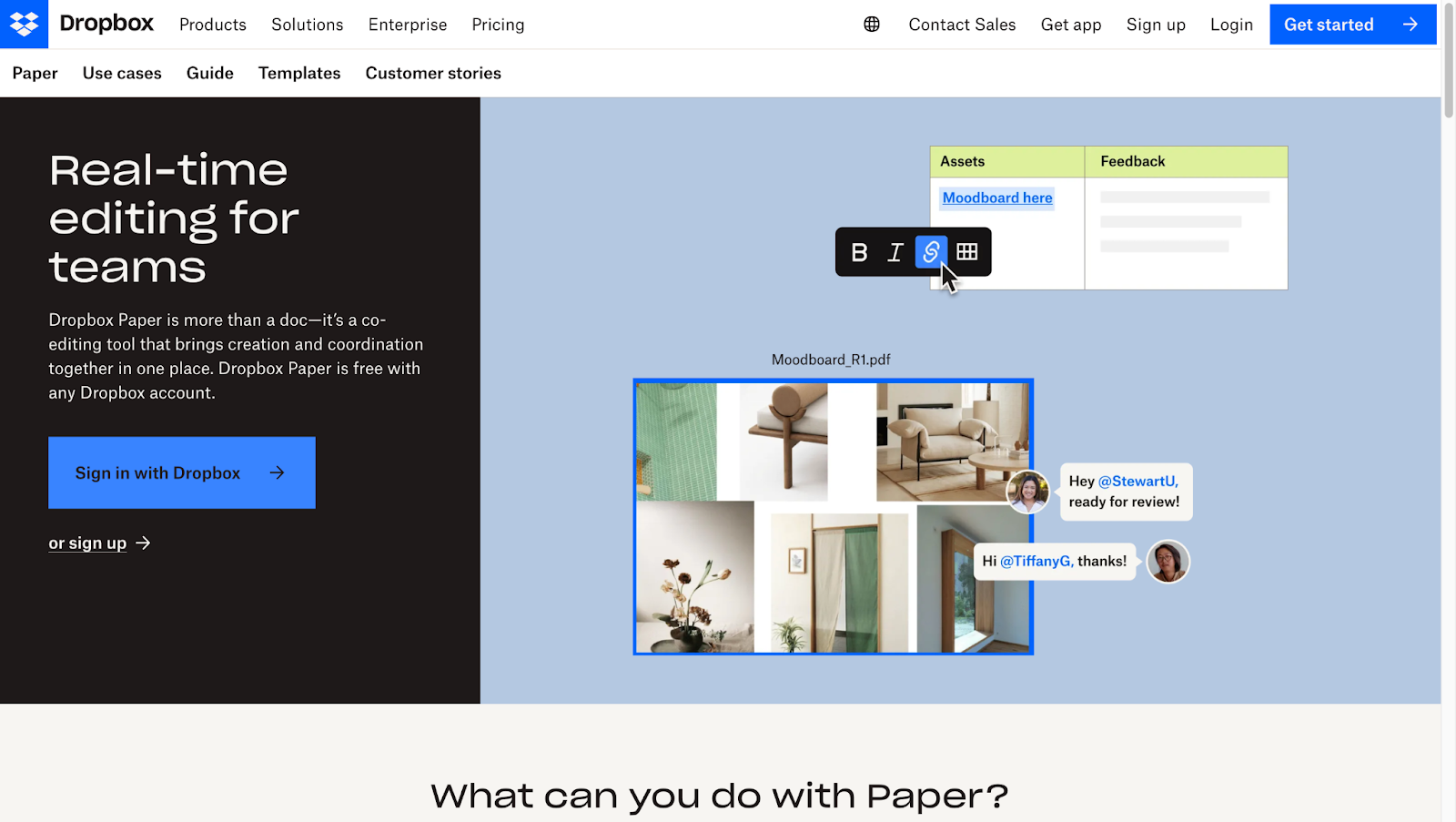1456x822 pixels.
Task: Open the Templates section
Action: pyautogui.click(x=299, y=73)
